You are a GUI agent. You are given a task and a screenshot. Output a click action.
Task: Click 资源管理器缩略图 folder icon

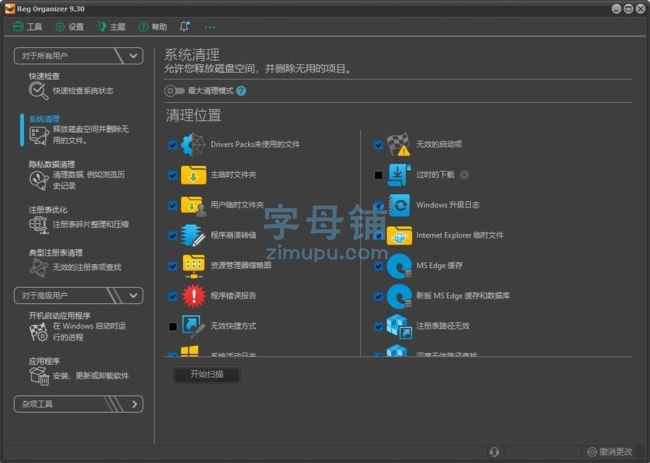[x=193, y=266]
